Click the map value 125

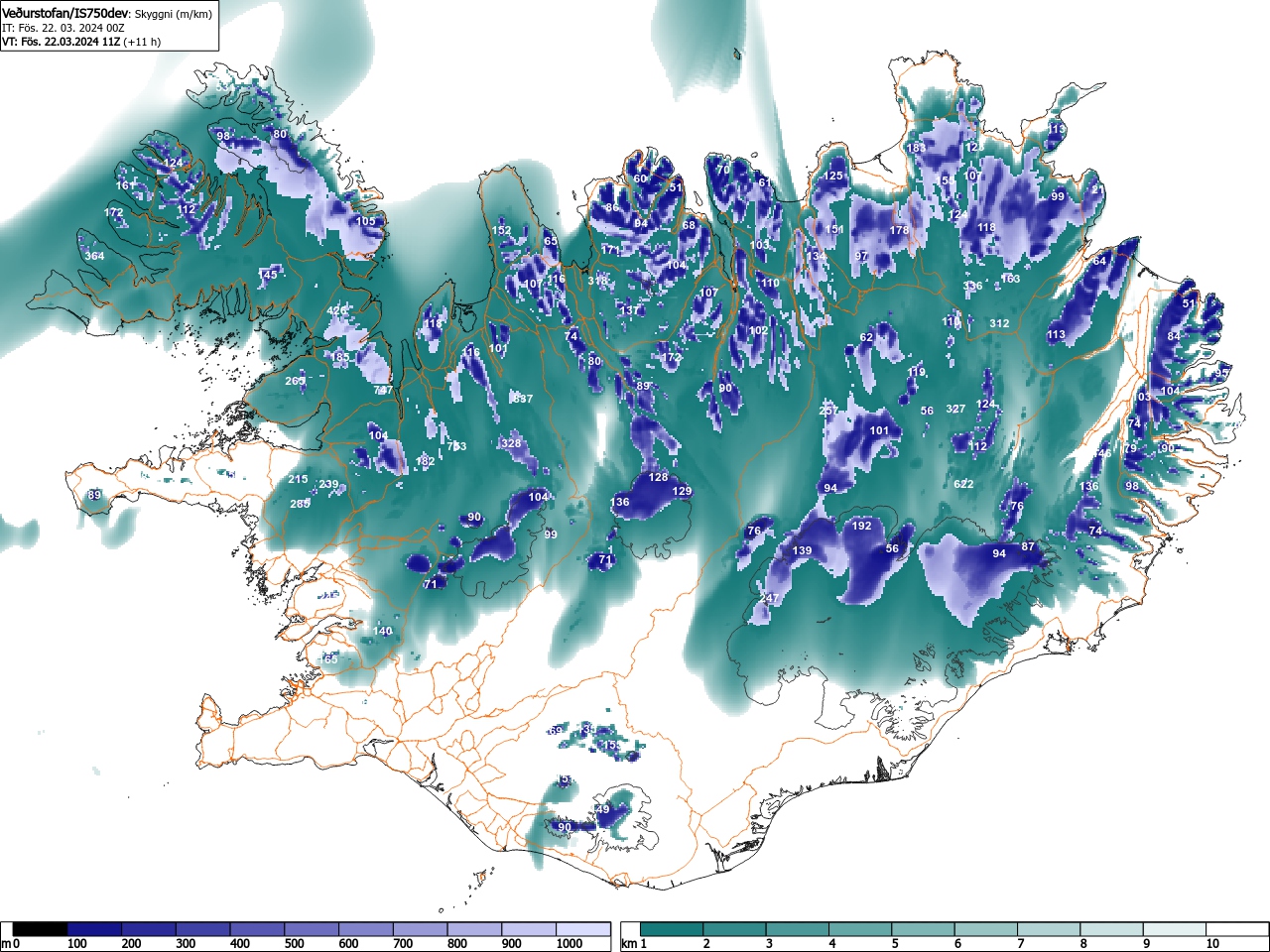[x=833, y=176]
